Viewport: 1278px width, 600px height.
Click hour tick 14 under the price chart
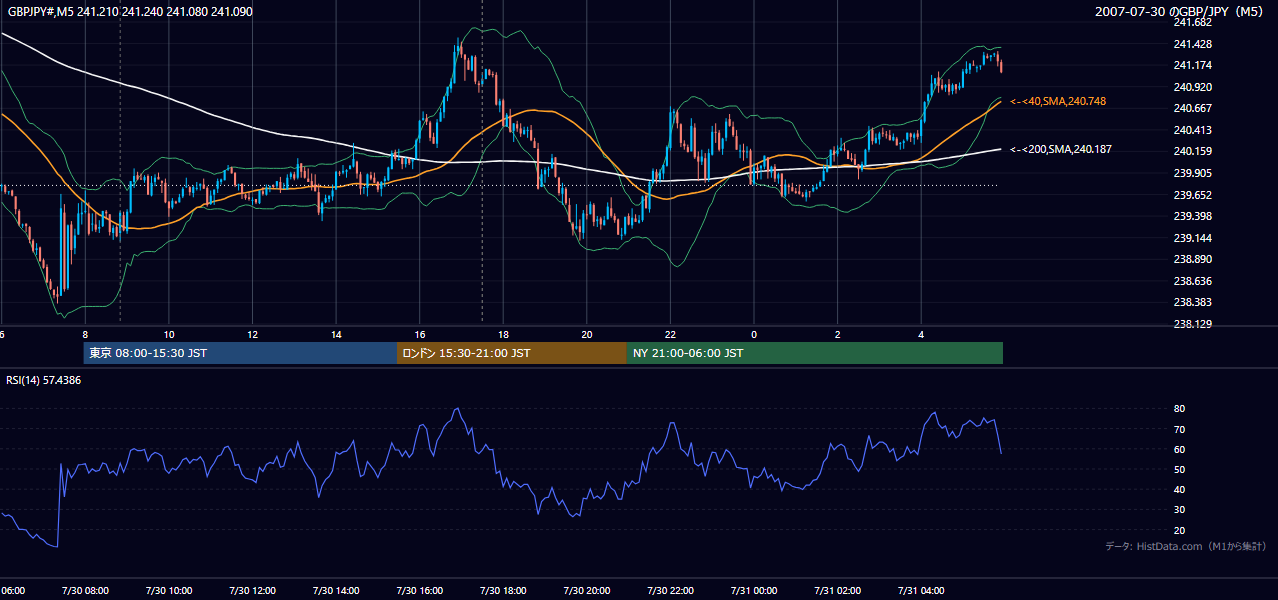click(x=337, y=335)
